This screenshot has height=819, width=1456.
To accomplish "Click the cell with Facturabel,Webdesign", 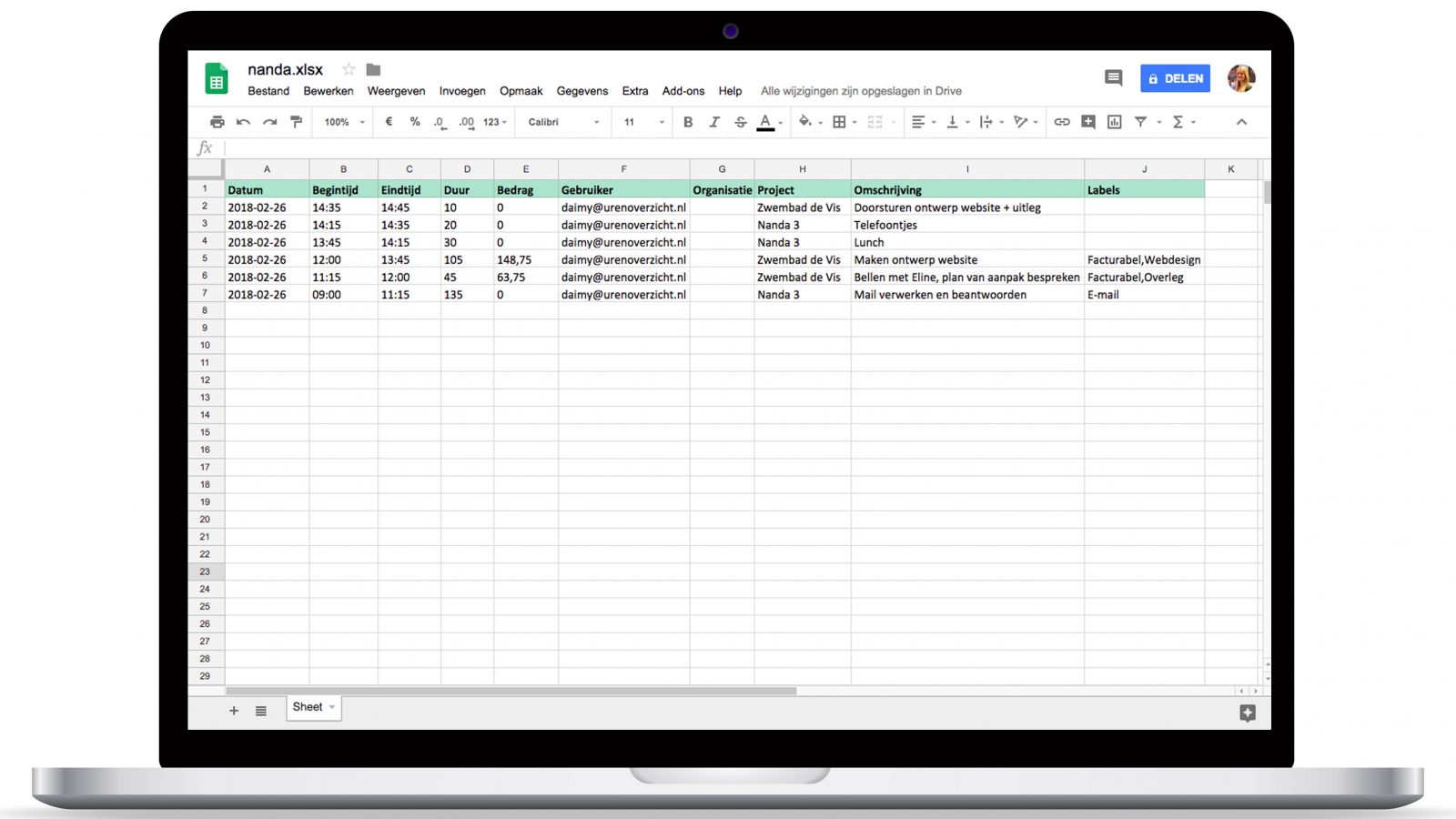I will (1144, 259).
